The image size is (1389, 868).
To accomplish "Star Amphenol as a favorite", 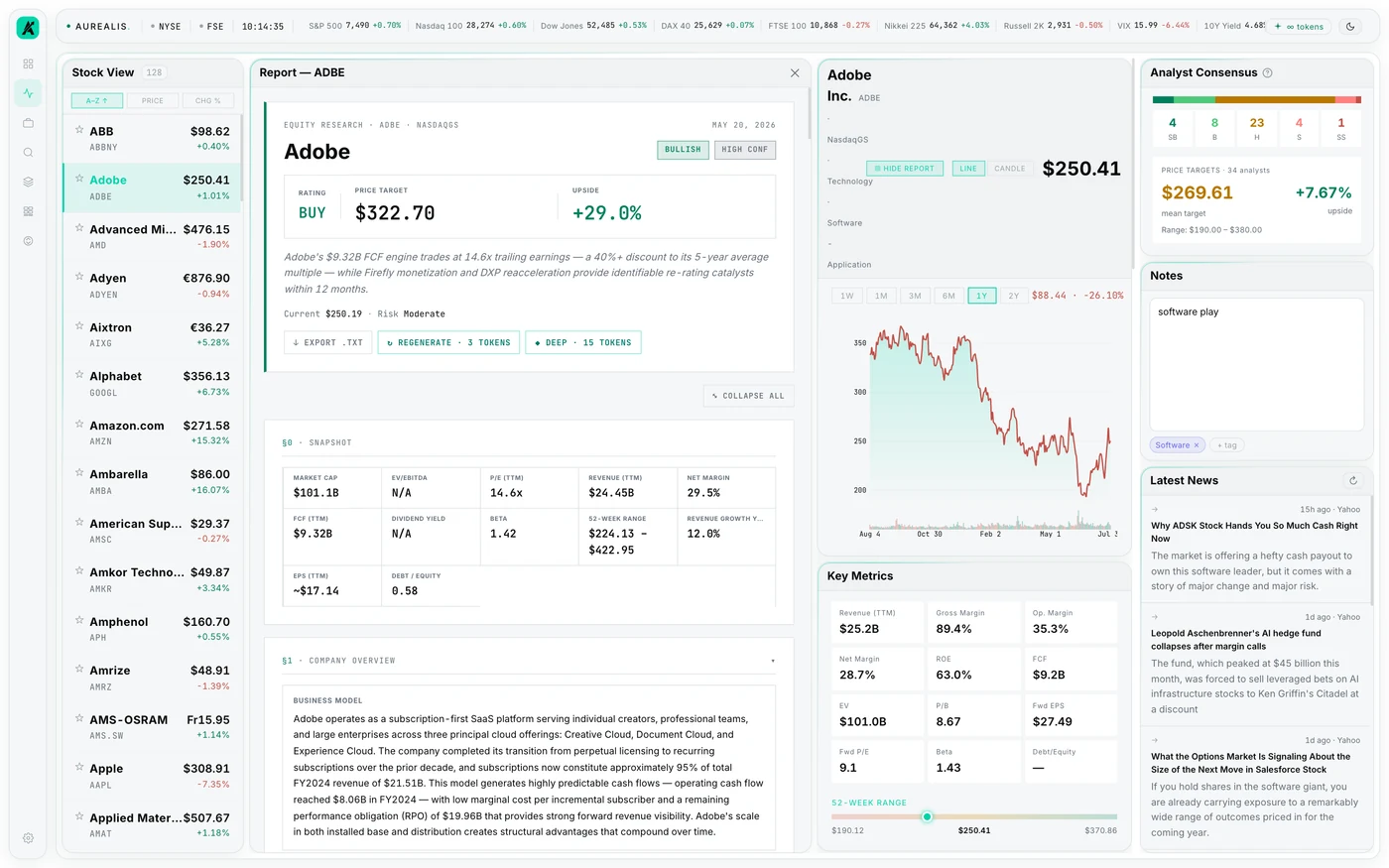I will point(78,621).
